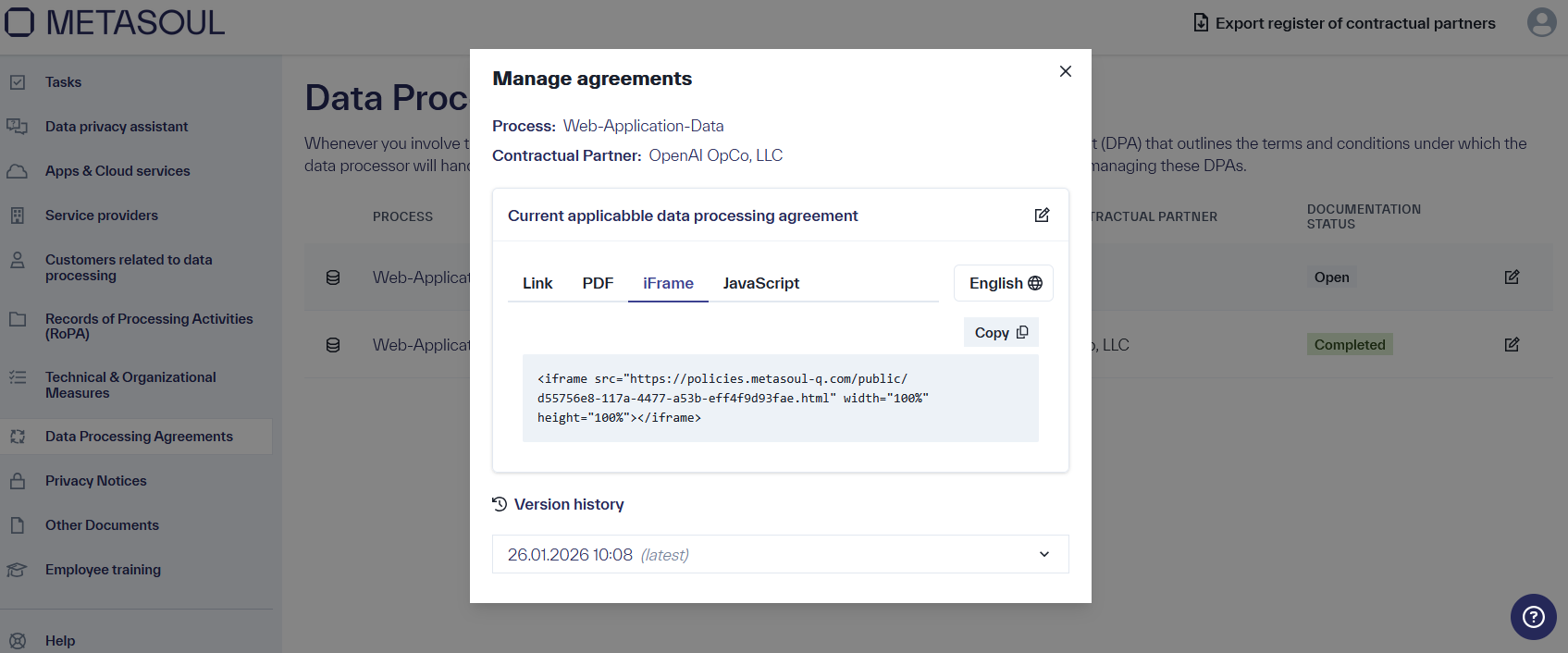Image resolution: width=1568 pixels, height=653 pixels.
Task: Open the JavaScript tab
Action: [x=761, y=283]
